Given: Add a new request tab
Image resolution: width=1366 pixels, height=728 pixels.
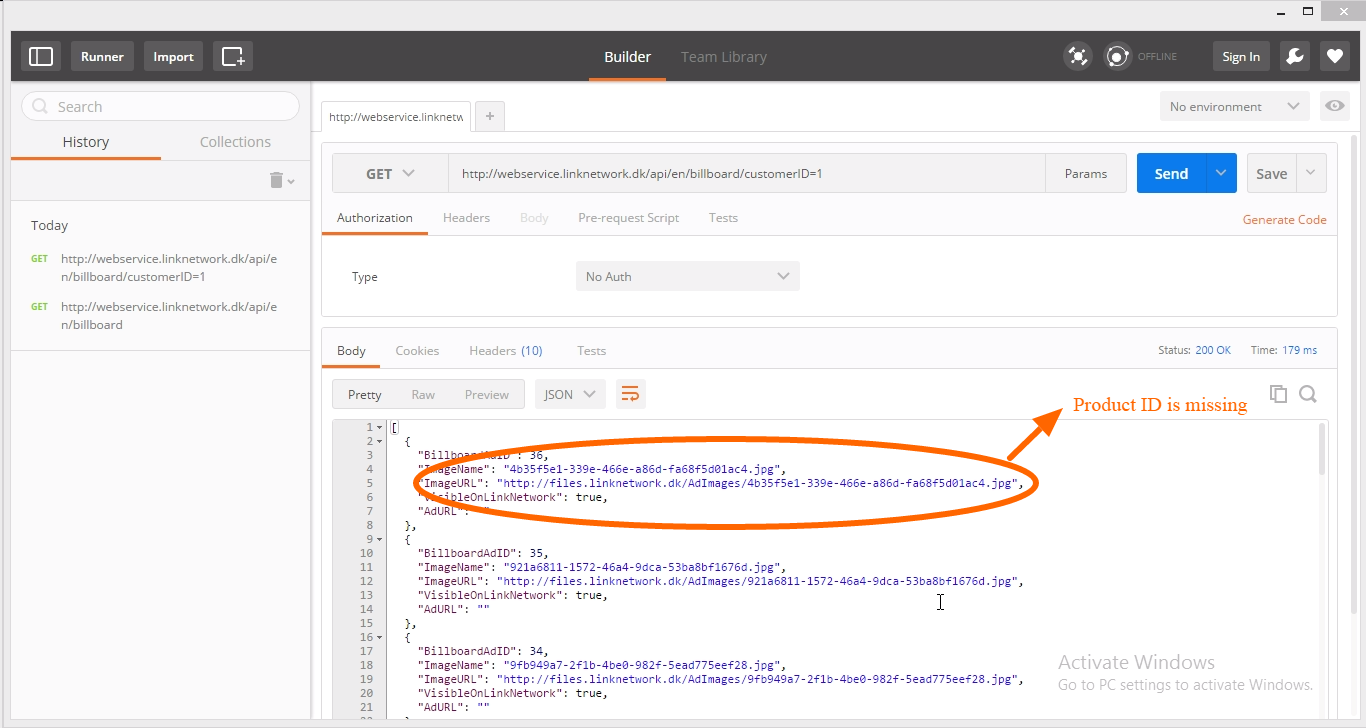Looking at the screenshot, I should click(x=490, y=116).
